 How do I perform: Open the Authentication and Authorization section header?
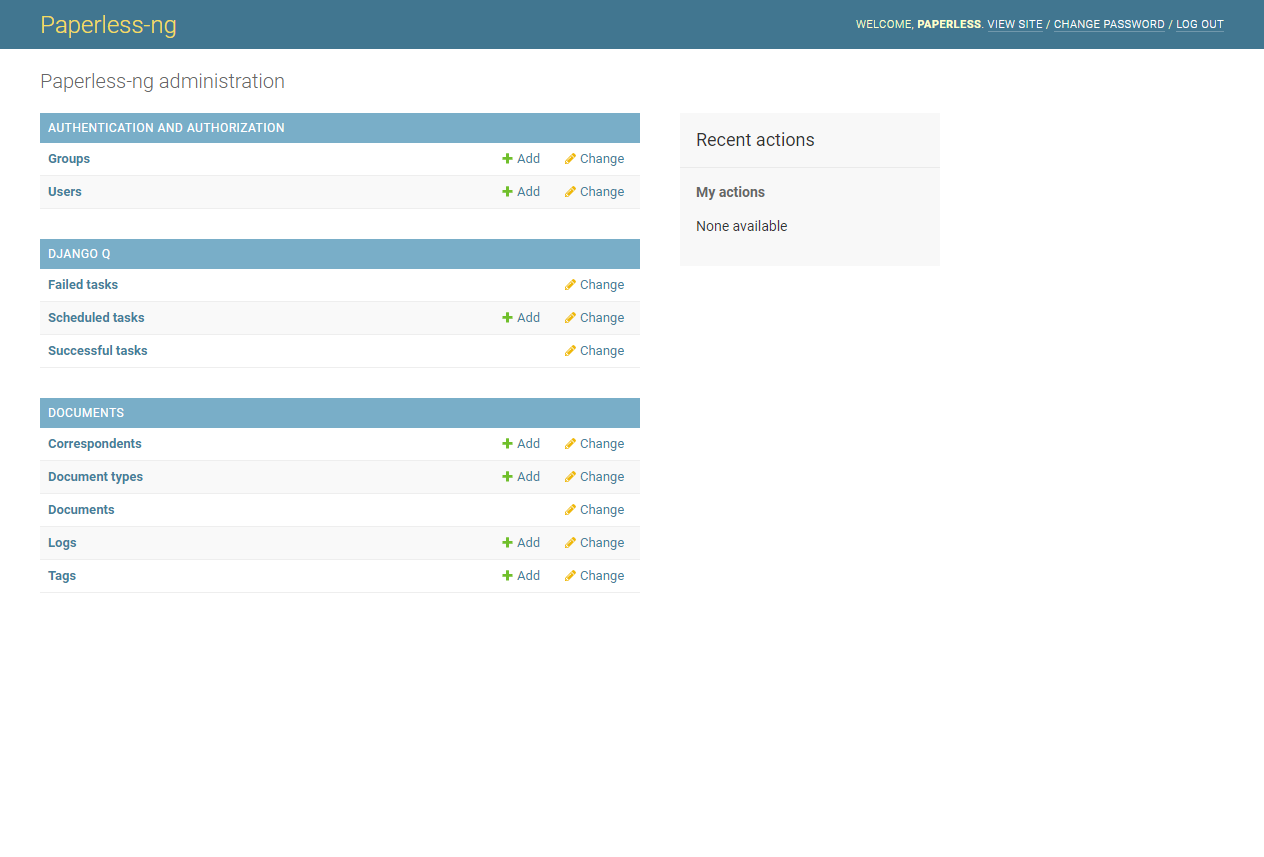point(166,128)
